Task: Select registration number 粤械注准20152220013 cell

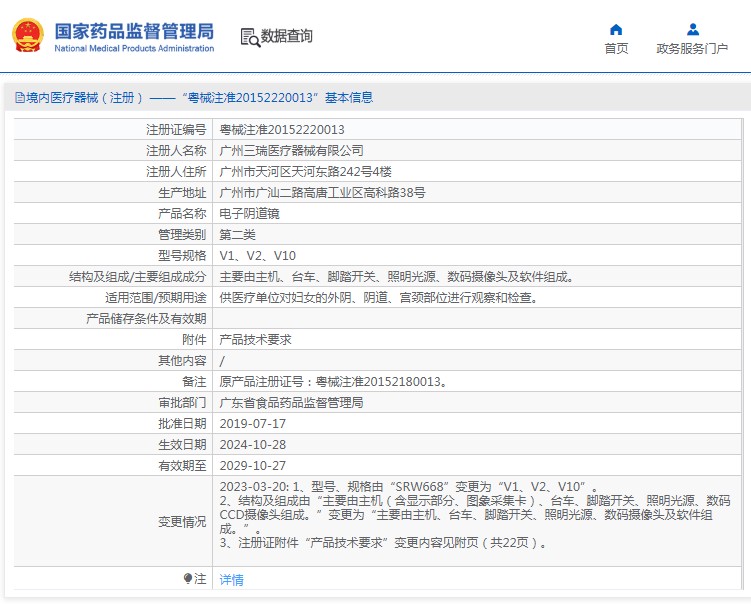Action: (282, 130)
